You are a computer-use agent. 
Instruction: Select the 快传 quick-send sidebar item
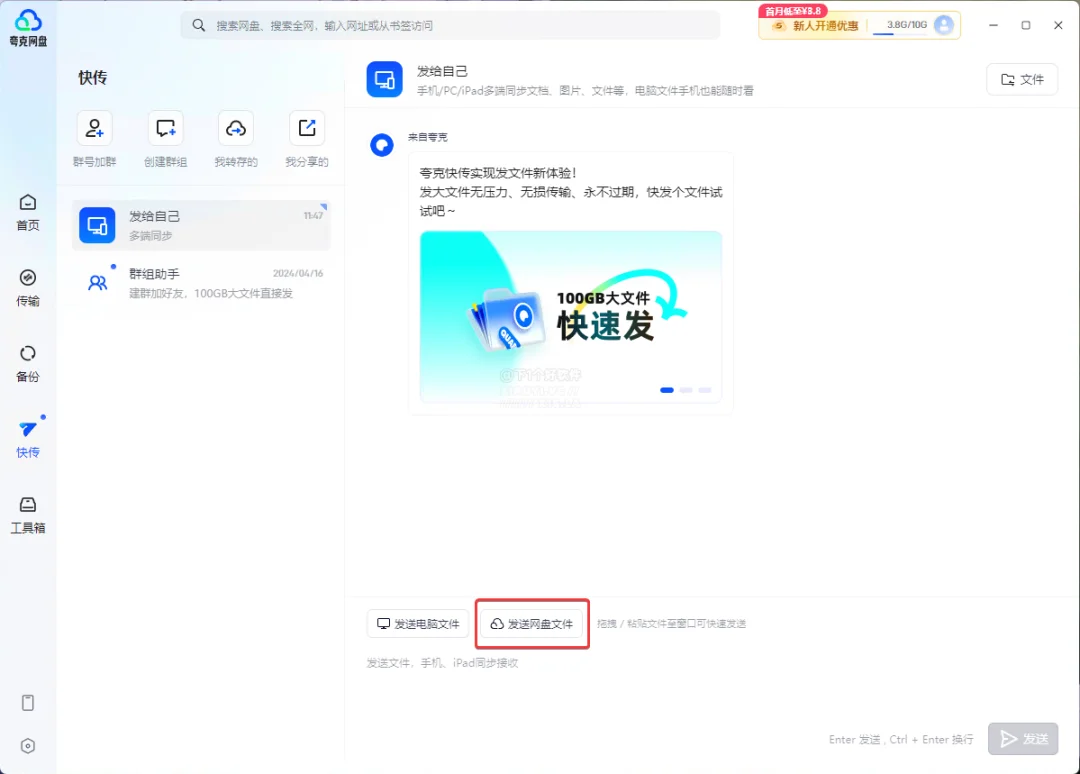pos(28,439)
